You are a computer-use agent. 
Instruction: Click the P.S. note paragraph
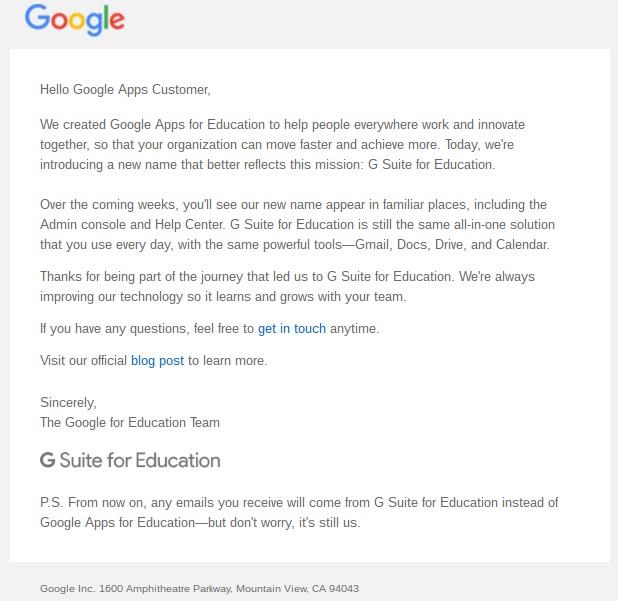[x=298, y=512]
